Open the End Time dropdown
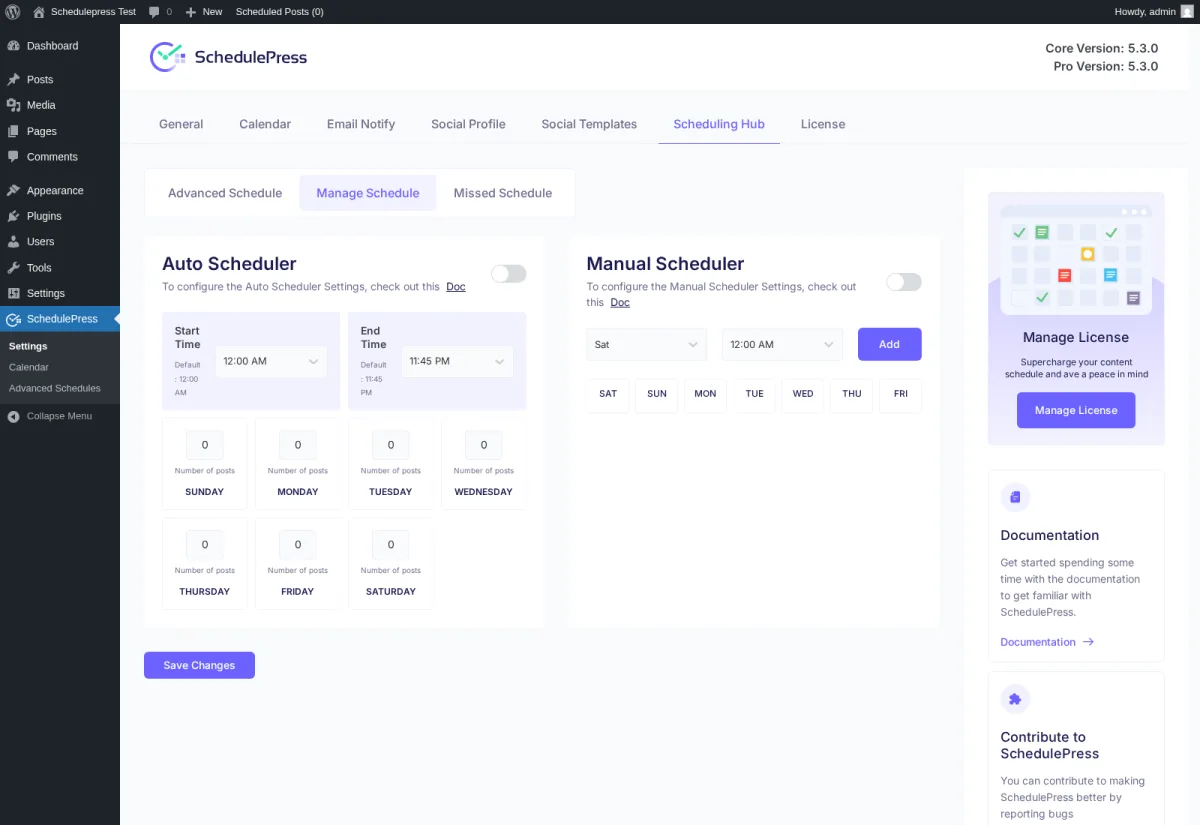The image size is (1200, 825). (x=457, y=361)
